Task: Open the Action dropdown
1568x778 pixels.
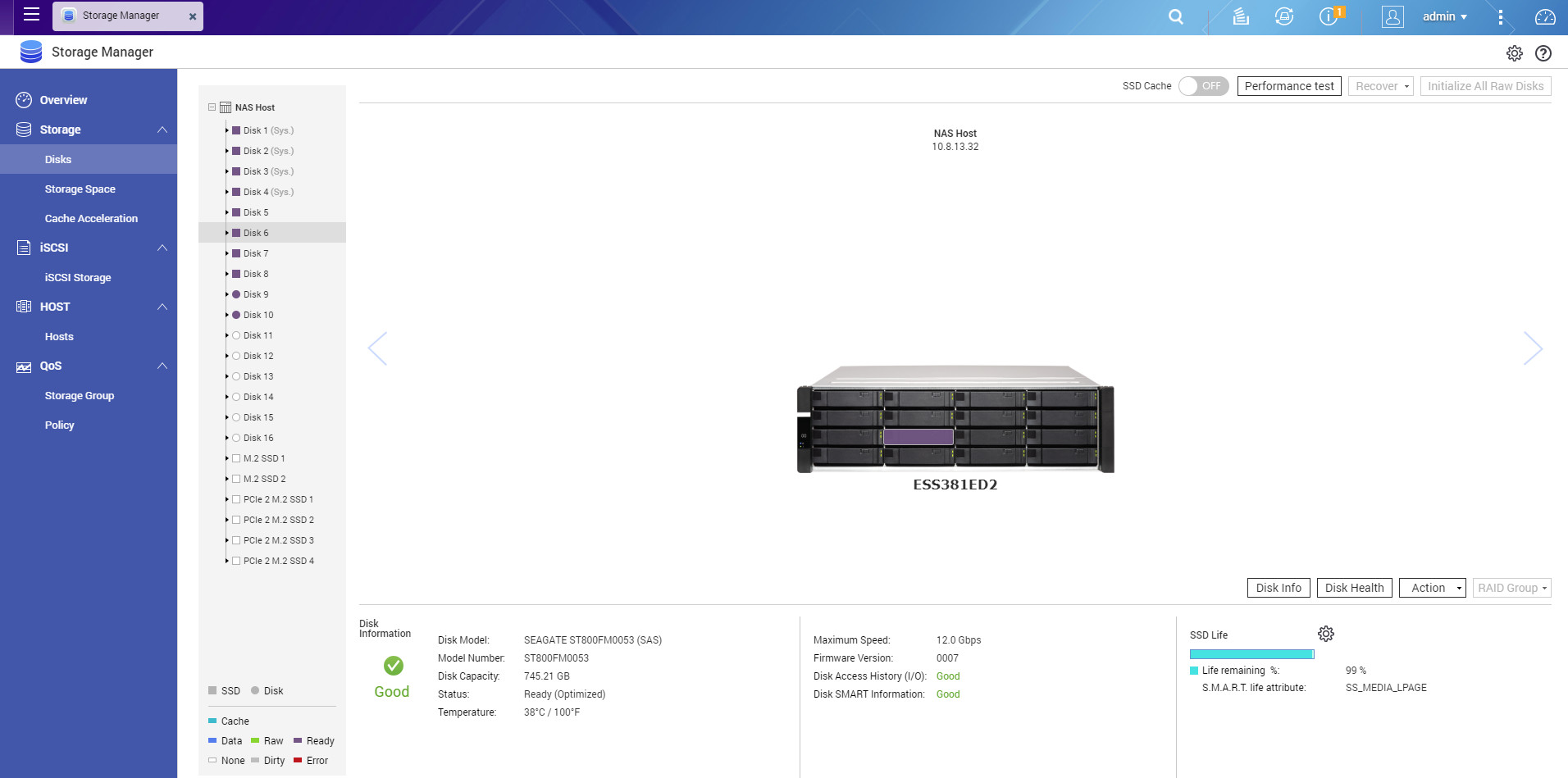Action: click(1432, 588)
